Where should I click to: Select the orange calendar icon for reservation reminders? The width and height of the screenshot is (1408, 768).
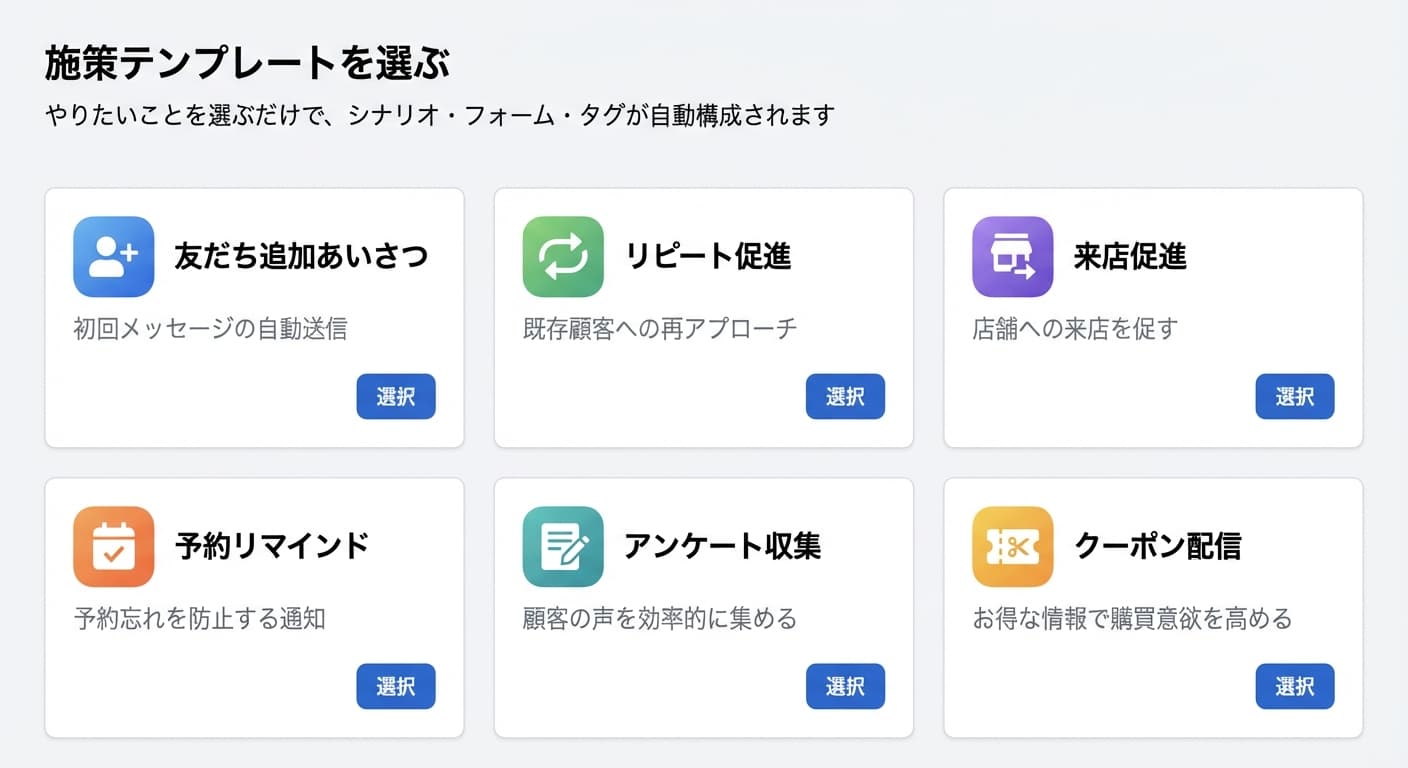click(113, 547)
